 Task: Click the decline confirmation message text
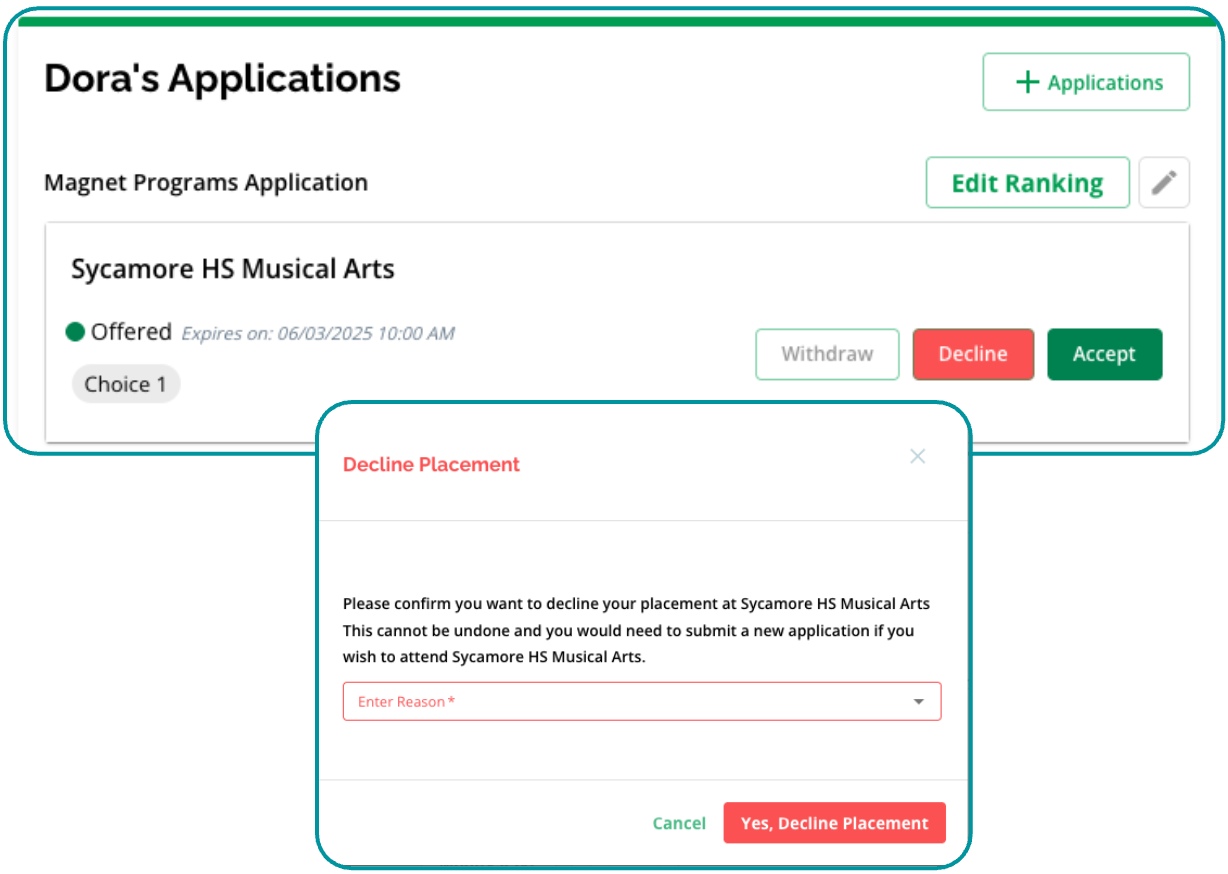click(636, 630)
